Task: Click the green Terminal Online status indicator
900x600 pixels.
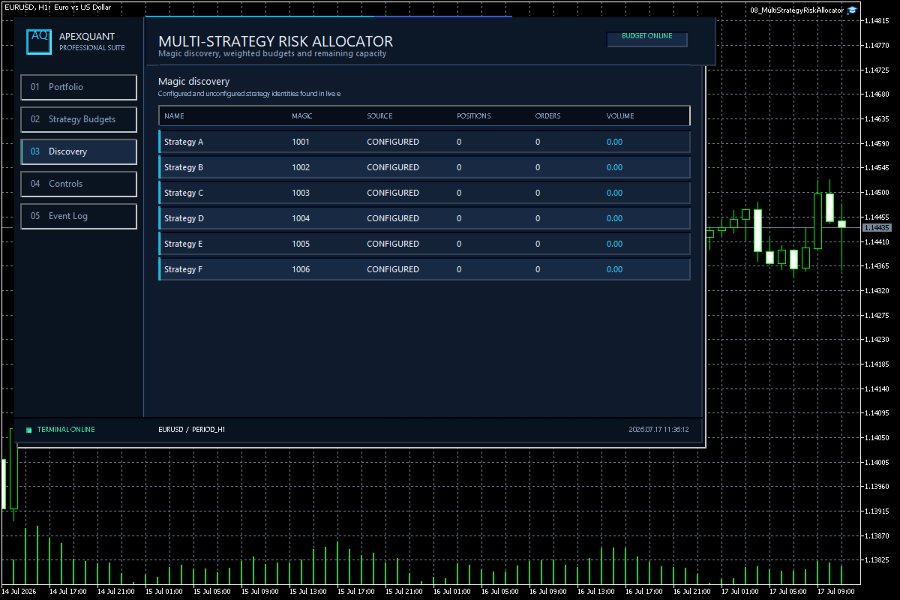Action: tap(29, 429)
